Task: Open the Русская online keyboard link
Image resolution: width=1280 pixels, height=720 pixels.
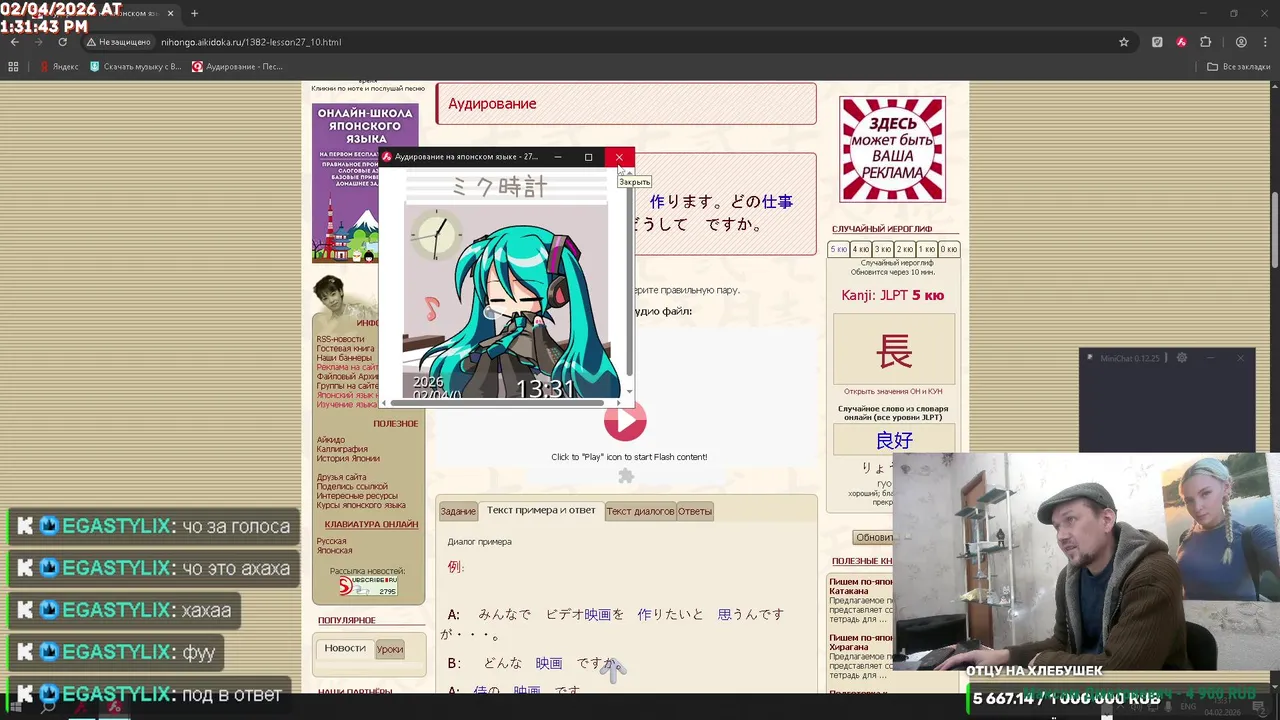Action: tap(332, 541)
